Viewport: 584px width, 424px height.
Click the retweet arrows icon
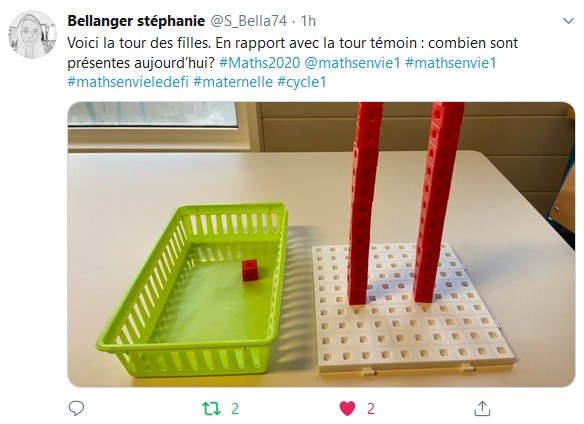coord(211,408)
